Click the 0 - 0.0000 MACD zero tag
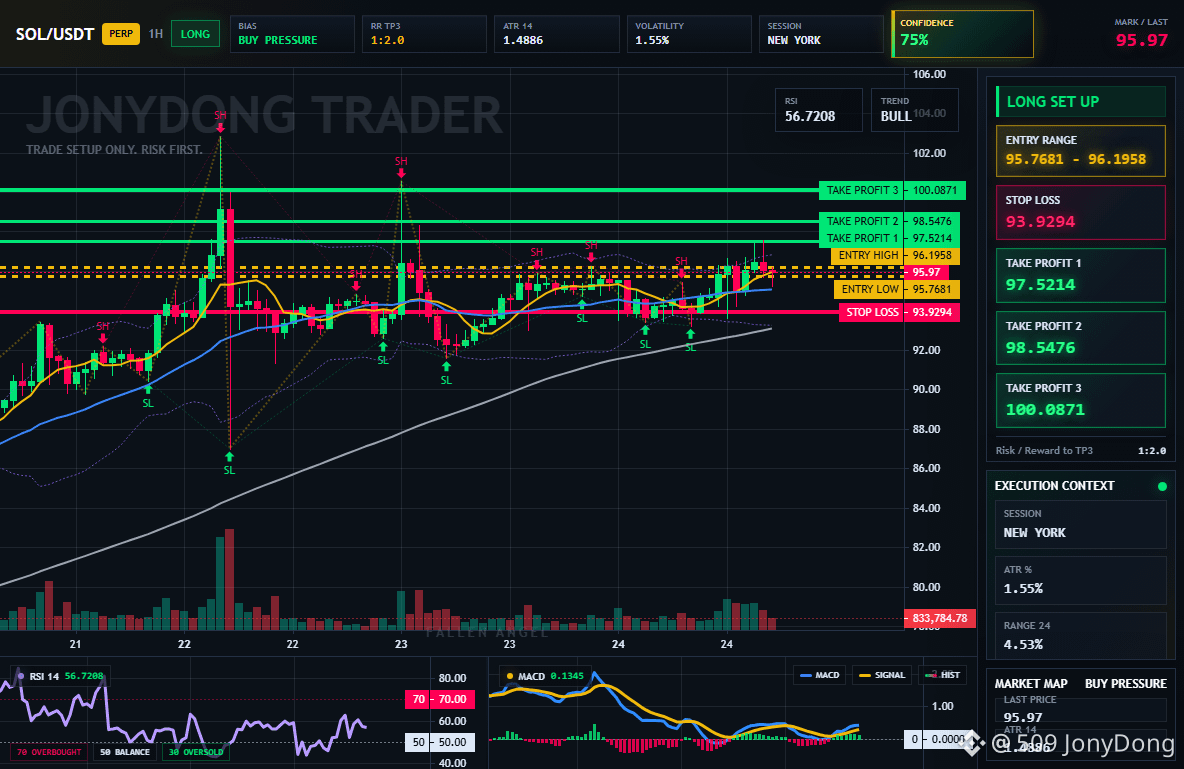Image resolution: width=1184 pixels, height=769 pixels. 936,739
